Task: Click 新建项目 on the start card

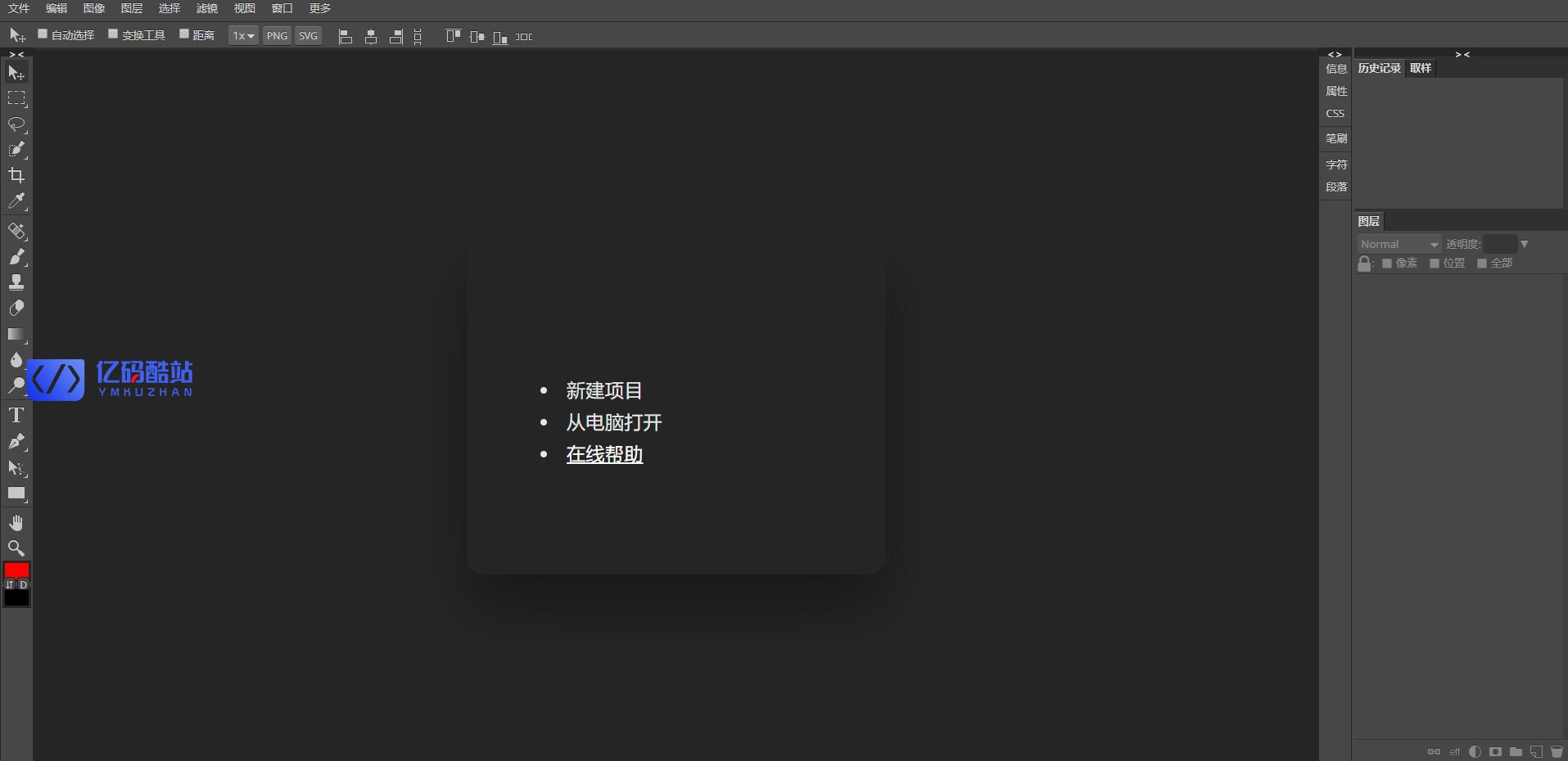Action: tap(604, 390)
